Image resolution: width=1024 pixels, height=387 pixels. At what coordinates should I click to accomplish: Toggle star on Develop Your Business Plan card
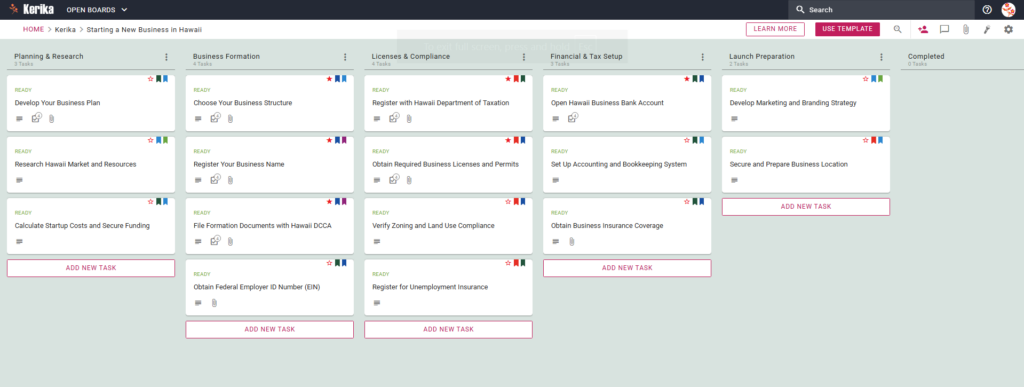tap(150, 79)
